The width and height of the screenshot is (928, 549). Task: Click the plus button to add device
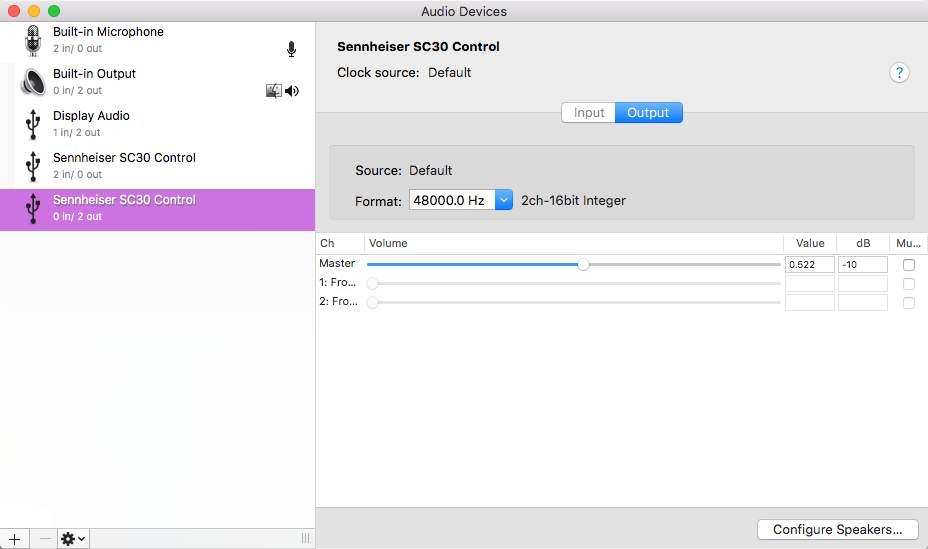coord(14,538)
